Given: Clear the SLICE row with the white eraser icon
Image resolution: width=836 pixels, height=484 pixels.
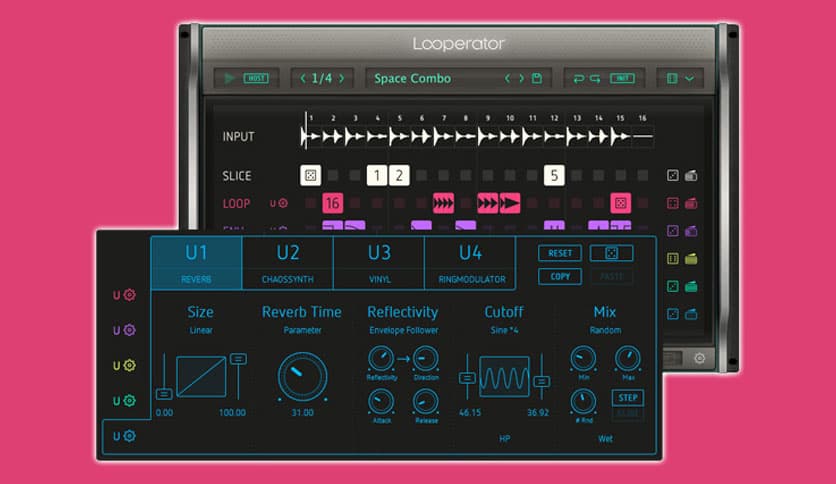Looking at the screenshot, I should (691, 175).
